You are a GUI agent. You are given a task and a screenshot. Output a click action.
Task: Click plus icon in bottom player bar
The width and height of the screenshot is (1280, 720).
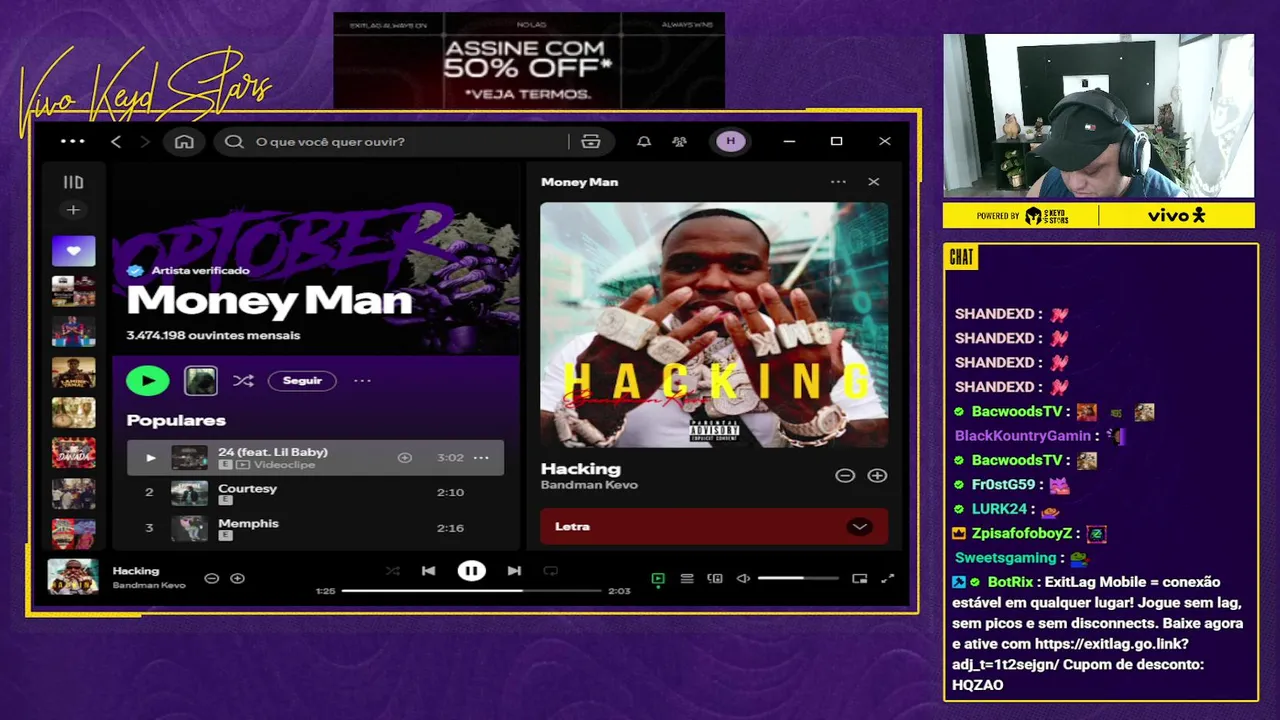pos(237,578)
